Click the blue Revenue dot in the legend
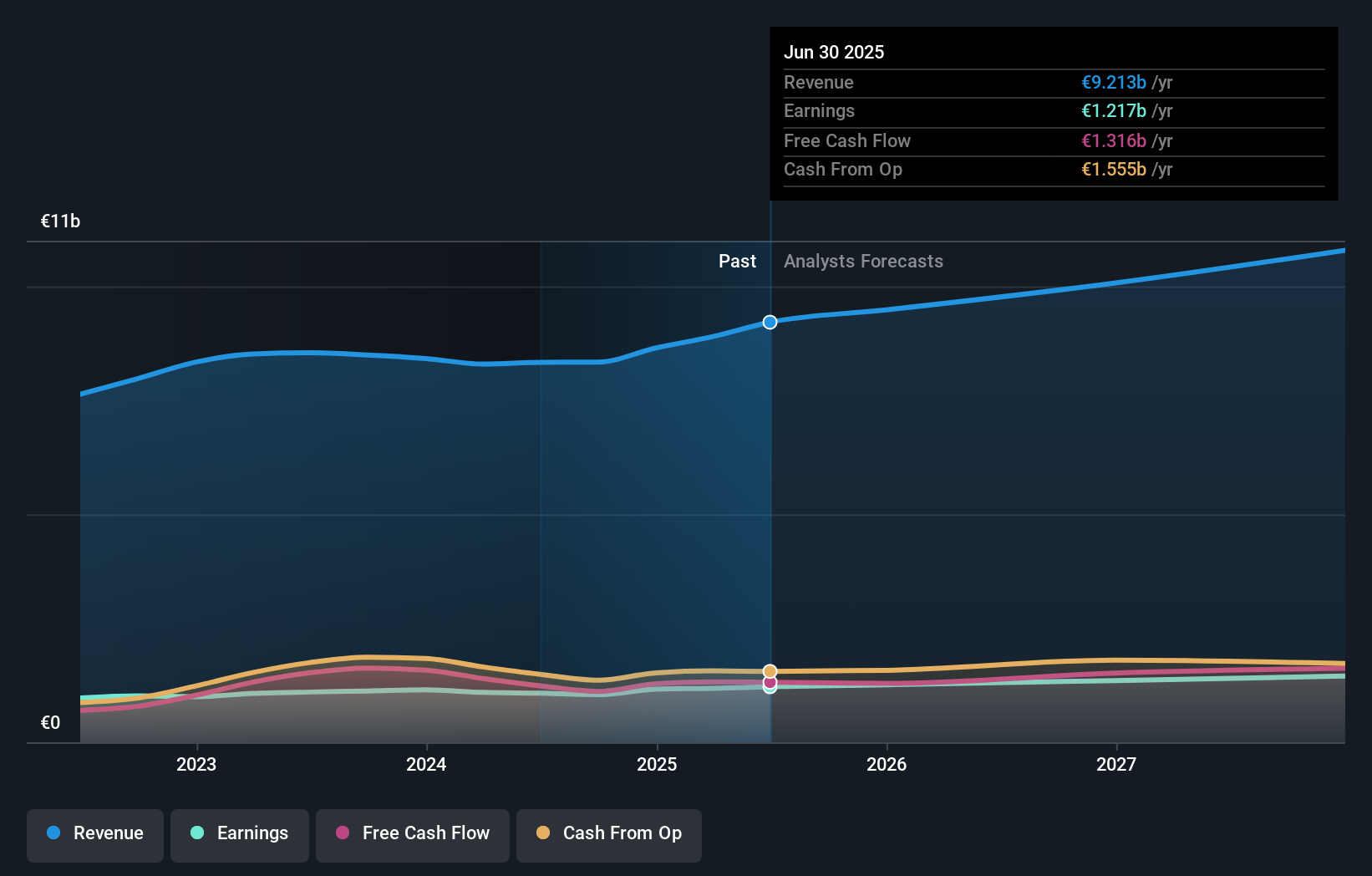Image resolution: width=1372 pixels, height=876 pixels. [x=54, y=833]
